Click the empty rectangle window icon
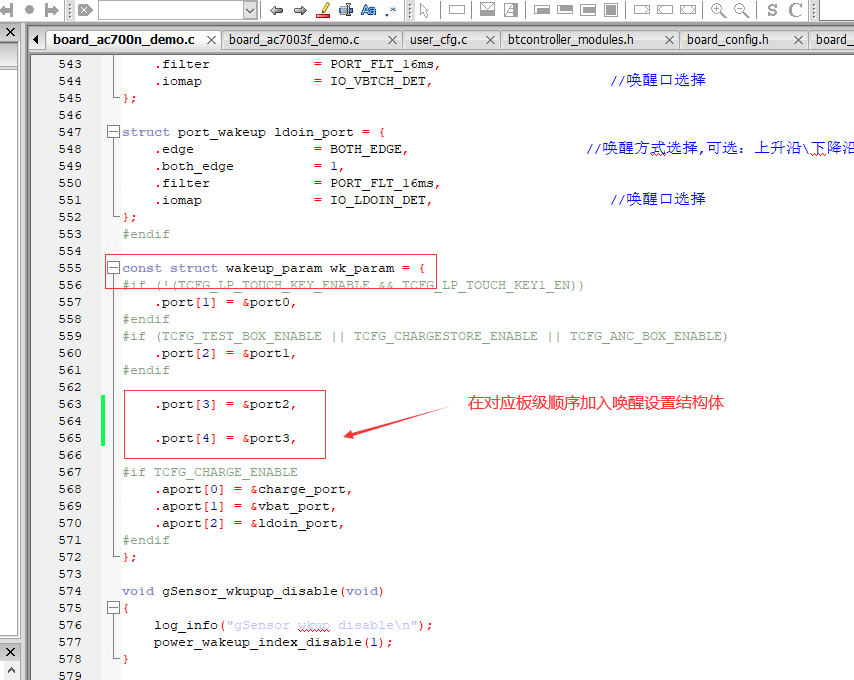Image resolution: width=854 pixels, height=680 pixels. 456,9
